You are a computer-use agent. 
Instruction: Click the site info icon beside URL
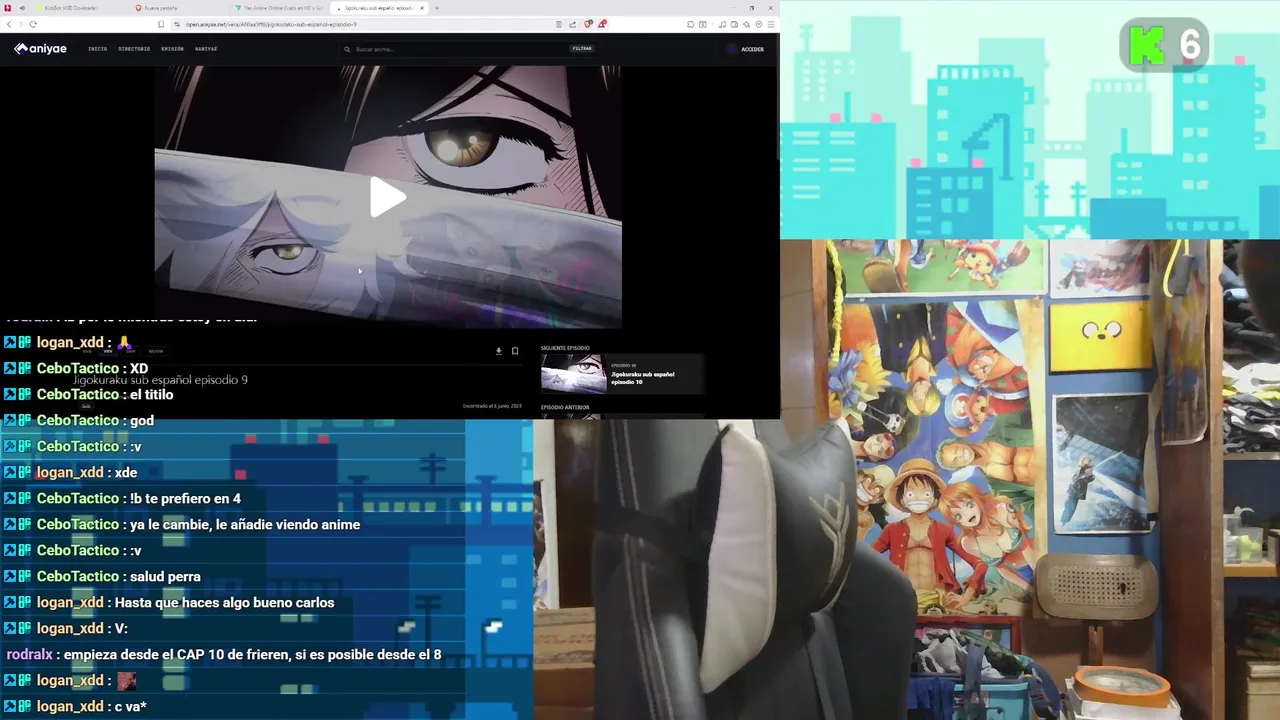tap(177, 24)
